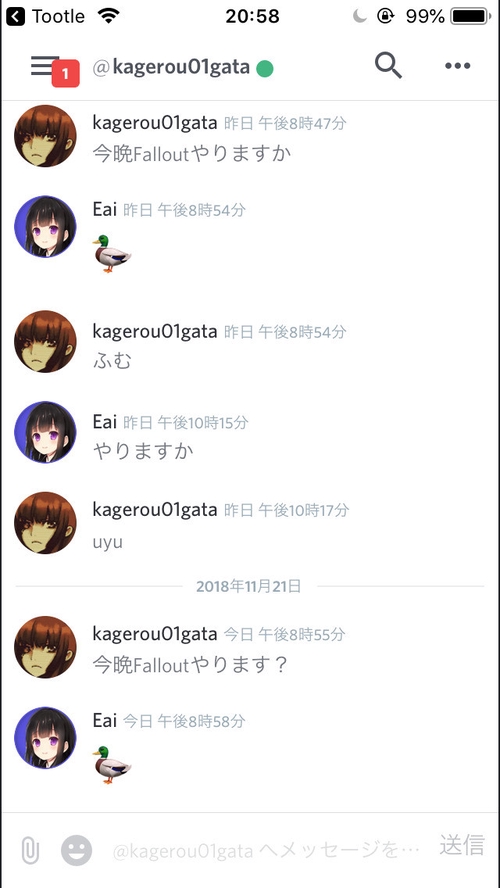Image resolution: width=500 pixels, height=888 pixels.
Task: Focus the message input field
Action: 266,850
